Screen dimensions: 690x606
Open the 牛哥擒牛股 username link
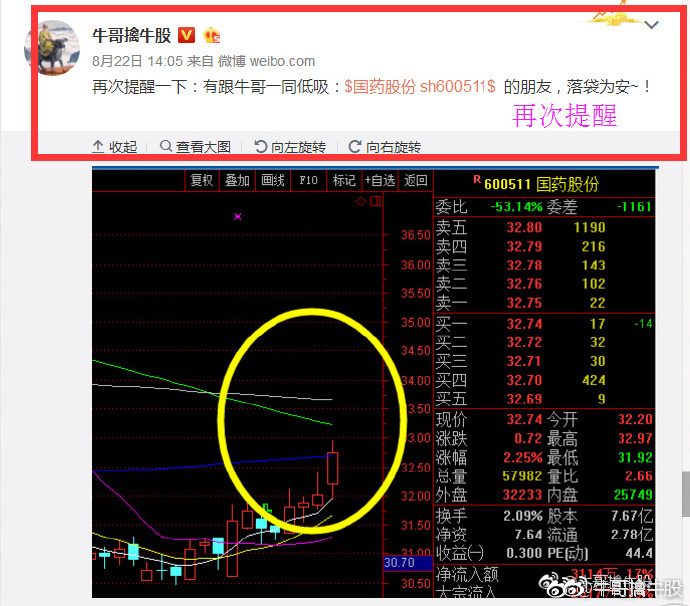(x=131, y=35)
